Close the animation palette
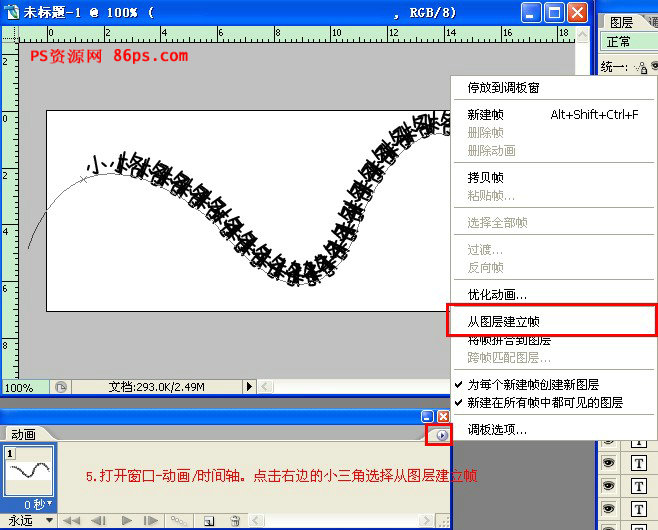 [x=443, y=417]
